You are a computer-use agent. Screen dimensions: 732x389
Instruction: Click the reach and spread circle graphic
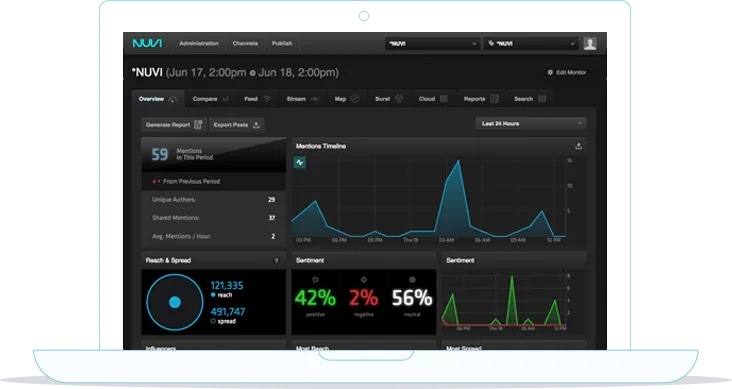[175, 302]
